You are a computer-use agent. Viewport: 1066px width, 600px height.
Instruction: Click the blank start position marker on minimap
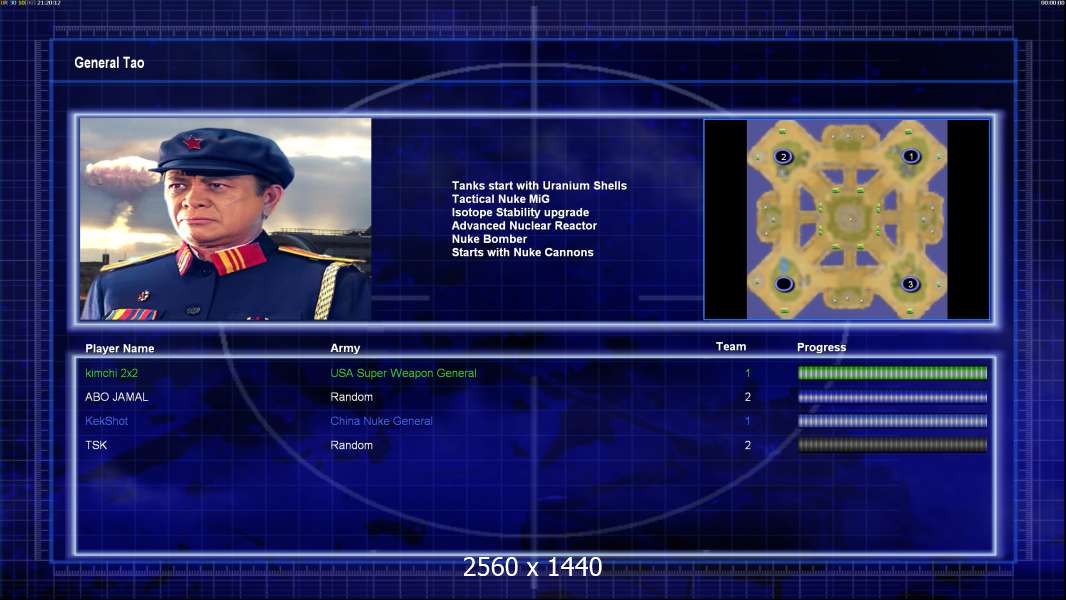pyautogui.click(x=784, y=283)
